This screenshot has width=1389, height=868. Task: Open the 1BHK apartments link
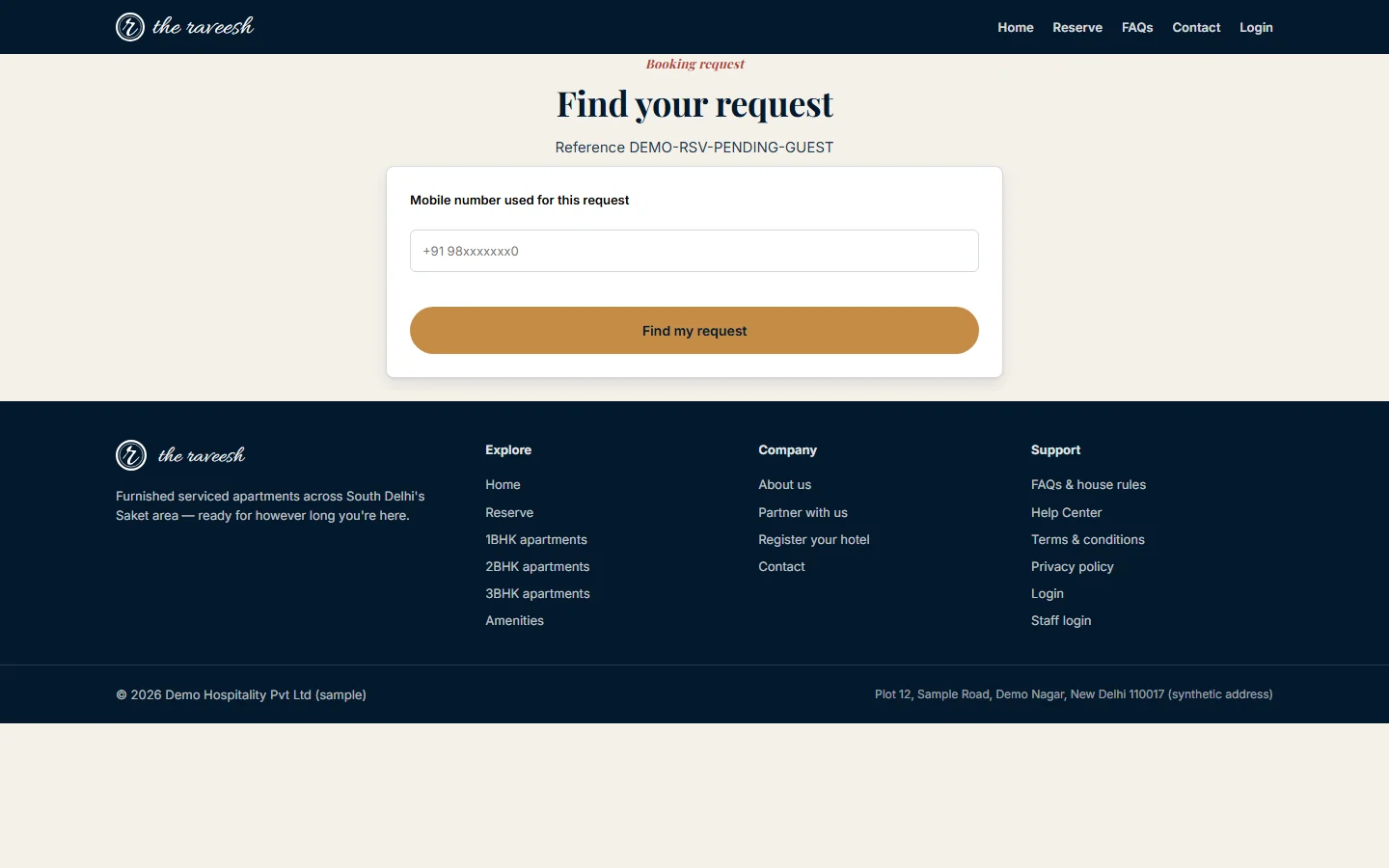536,540
